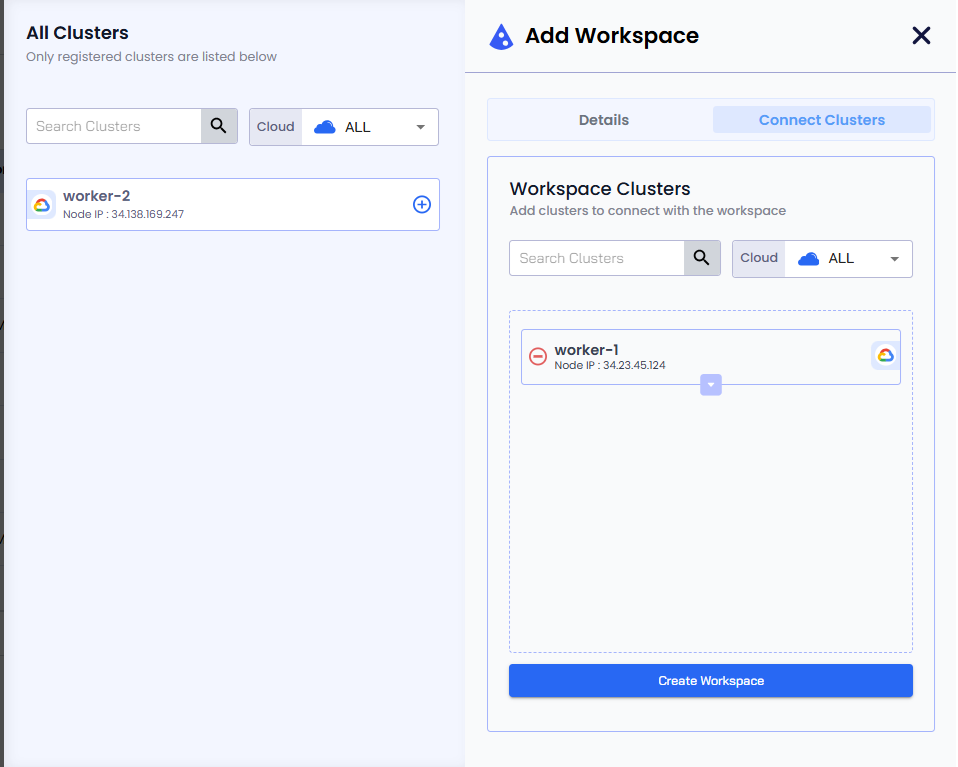This screenshot has width=958, height=767.
Task: Focus the Search Clusters field in Workspace Clusters
Action: pyautogui.click(x=597, y=258)
